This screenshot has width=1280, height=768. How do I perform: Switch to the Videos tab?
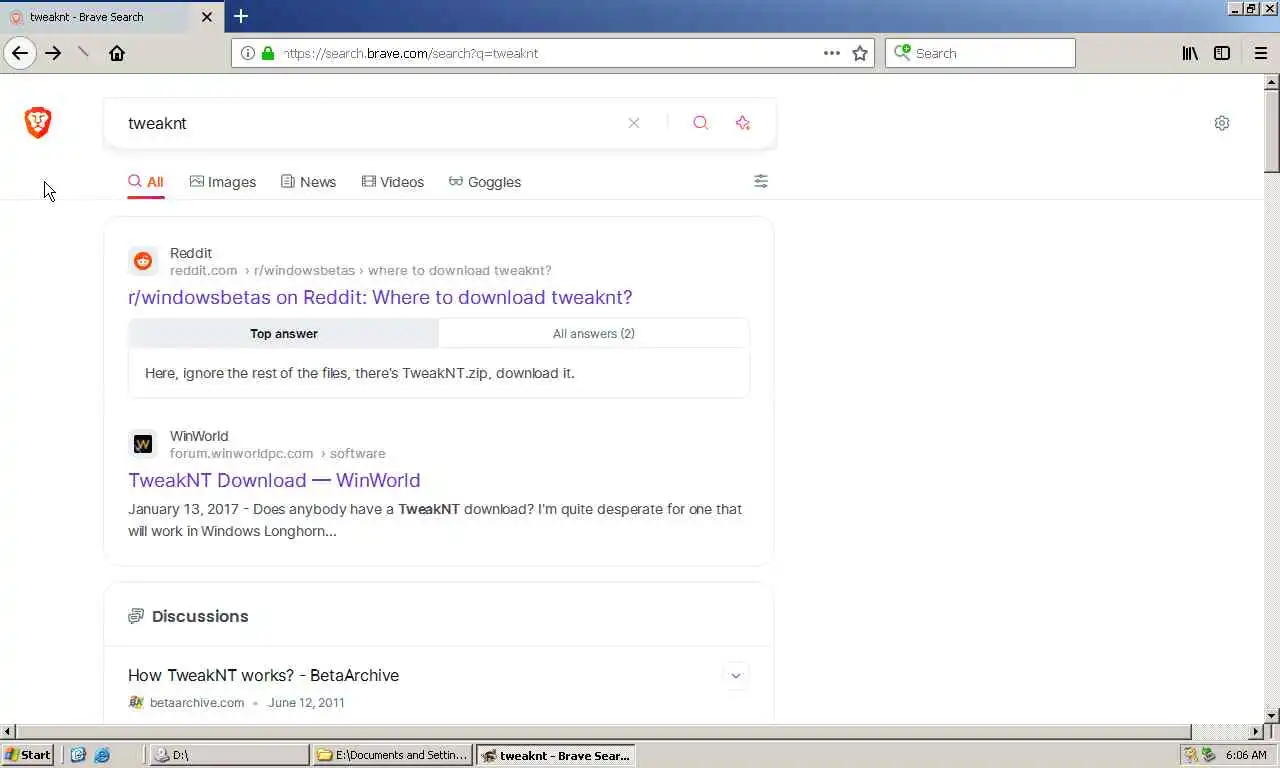click(x=393, y=182)
